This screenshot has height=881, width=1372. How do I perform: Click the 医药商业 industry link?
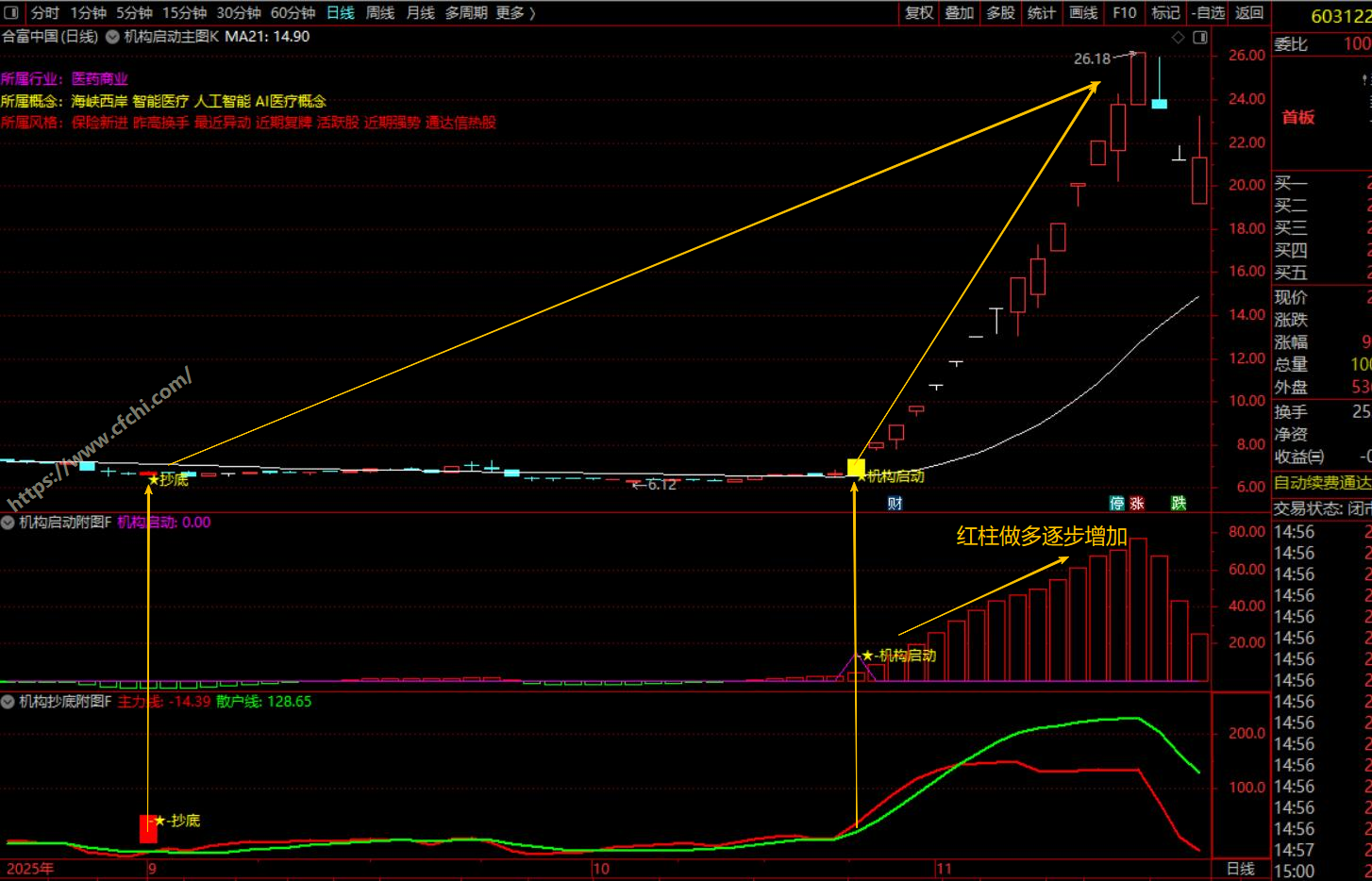tap(100, 79)
